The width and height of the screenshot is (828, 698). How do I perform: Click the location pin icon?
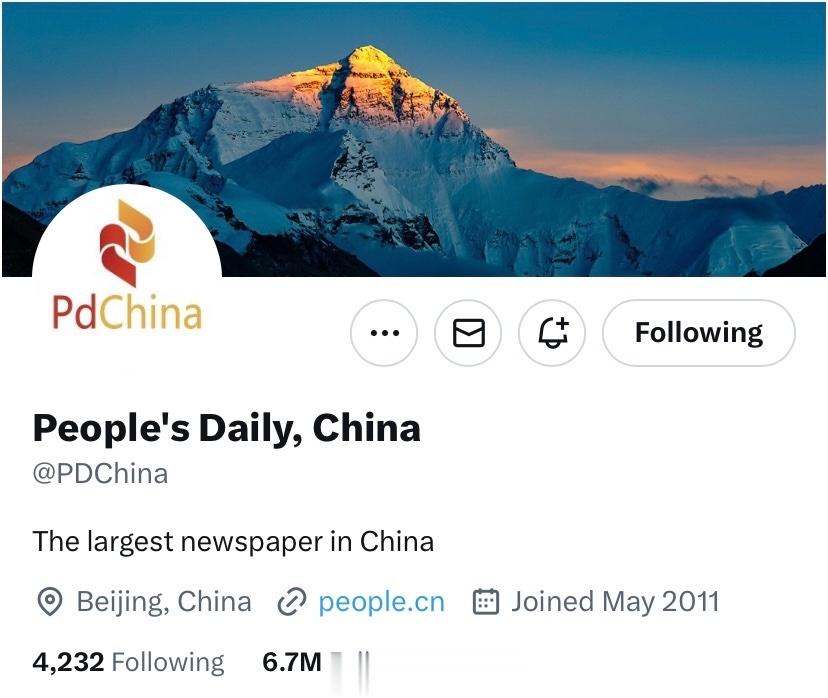[50, 602]
